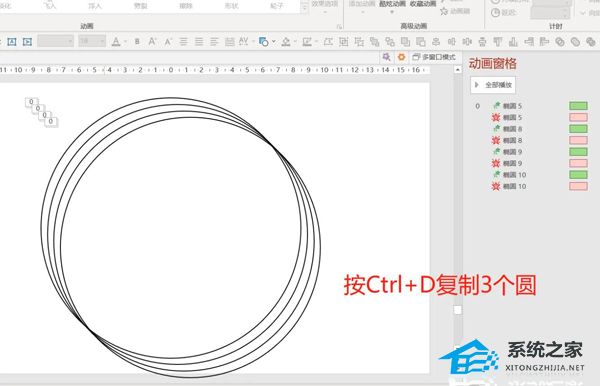Screen dimensions: 600x386
Task: Toggle left text alignment
Action: pos(214,41)
